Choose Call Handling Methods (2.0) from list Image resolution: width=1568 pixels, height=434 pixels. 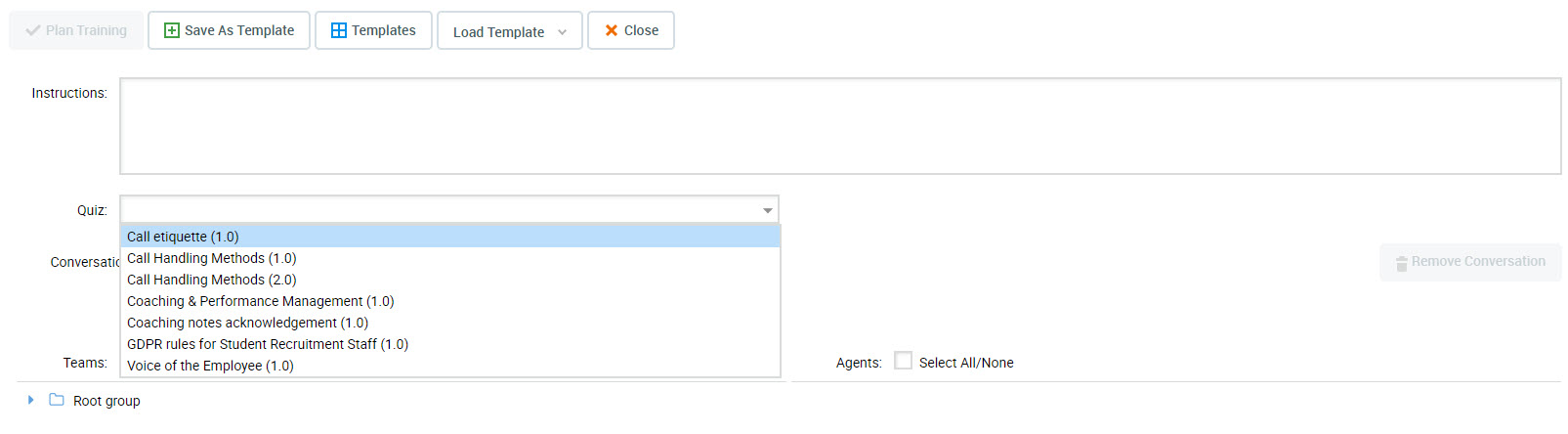pos(211,280)
